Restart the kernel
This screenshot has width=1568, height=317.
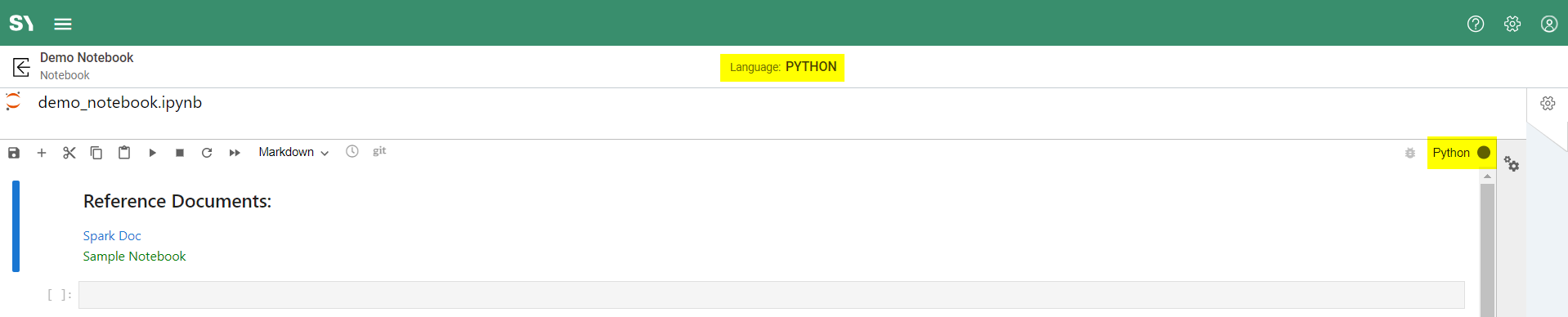207,153
